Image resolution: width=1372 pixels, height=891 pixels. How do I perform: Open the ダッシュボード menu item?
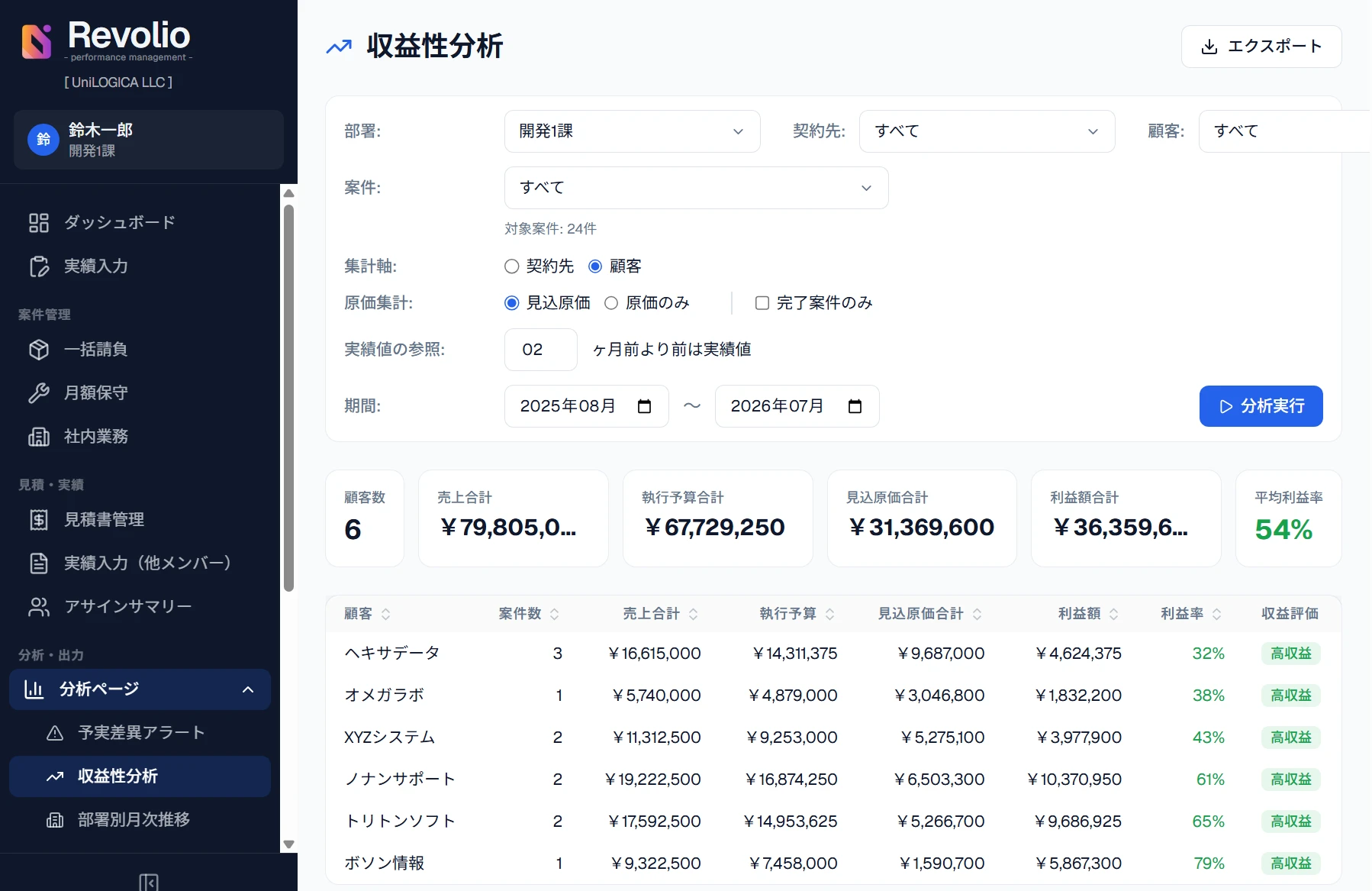point(140,223)
